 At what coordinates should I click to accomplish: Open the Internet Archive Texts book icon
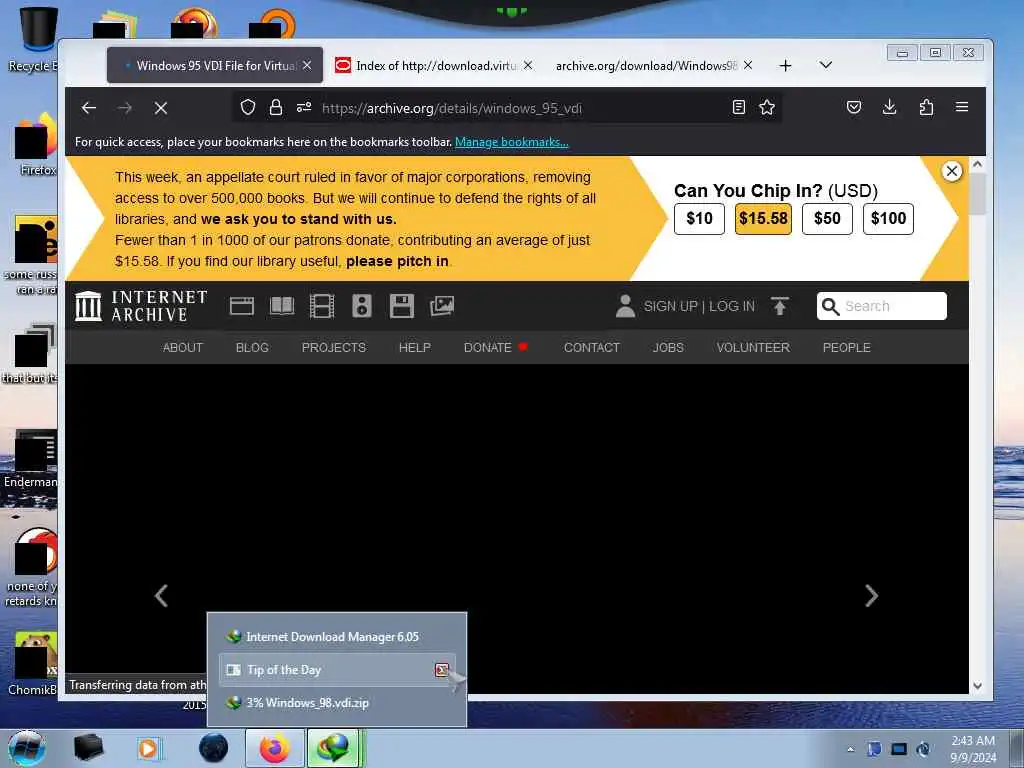[x=282, y=306]
